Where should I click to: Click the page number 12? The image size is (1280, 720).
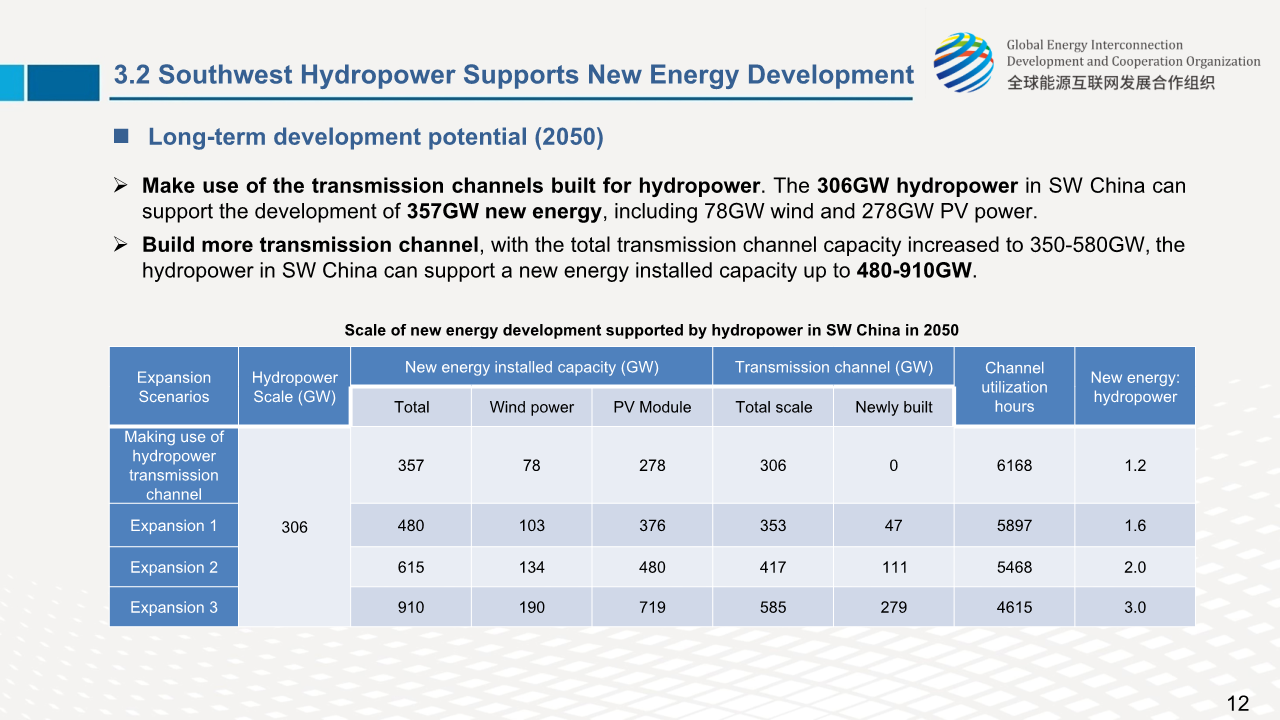coord(1237,703)
